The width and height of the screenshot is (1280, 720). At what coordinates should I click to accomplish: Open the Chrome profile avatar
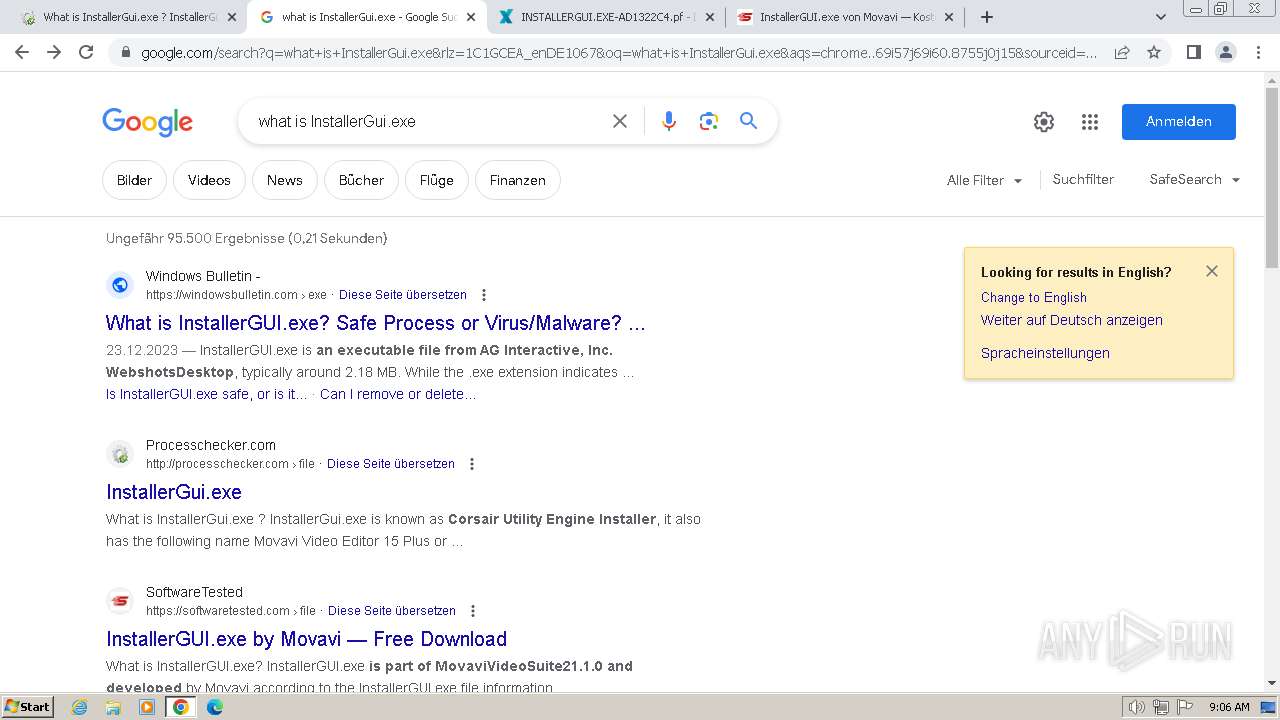point(1225,52)
